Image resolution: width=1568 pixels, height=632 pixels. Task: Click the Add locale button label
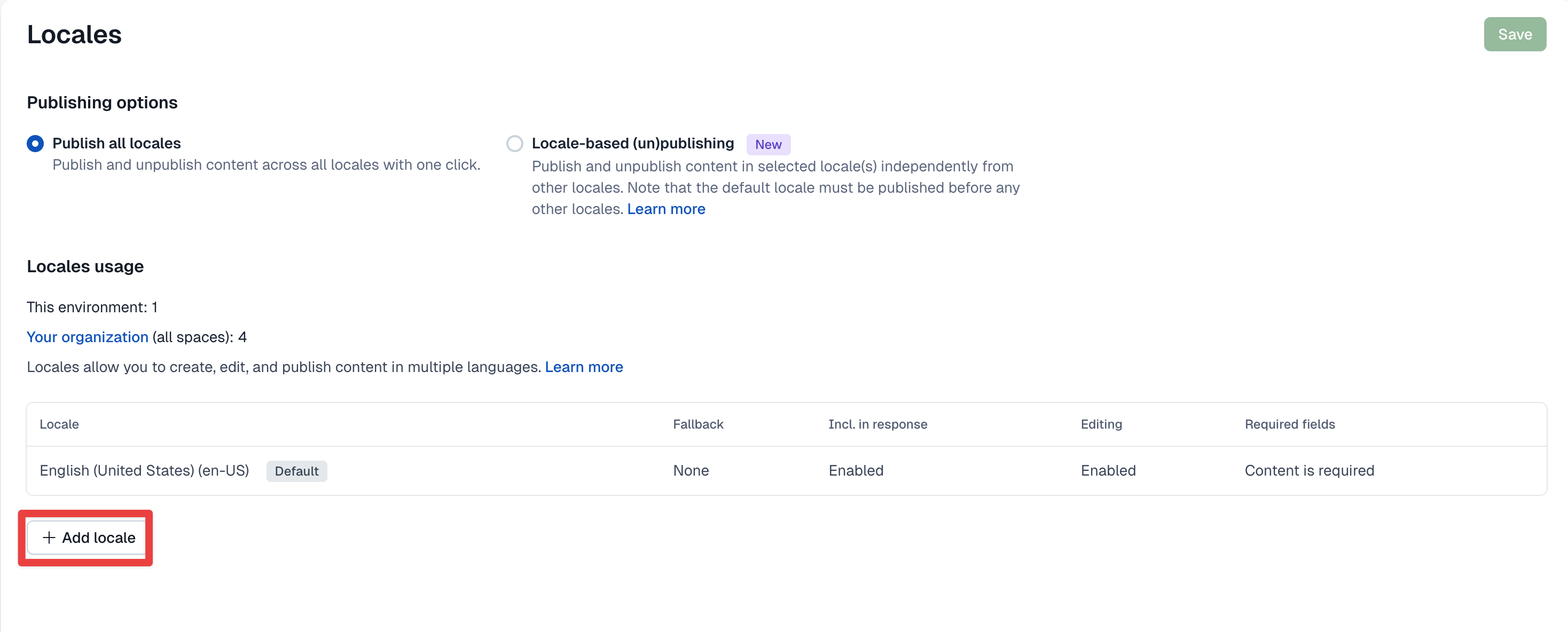point(99,538)
